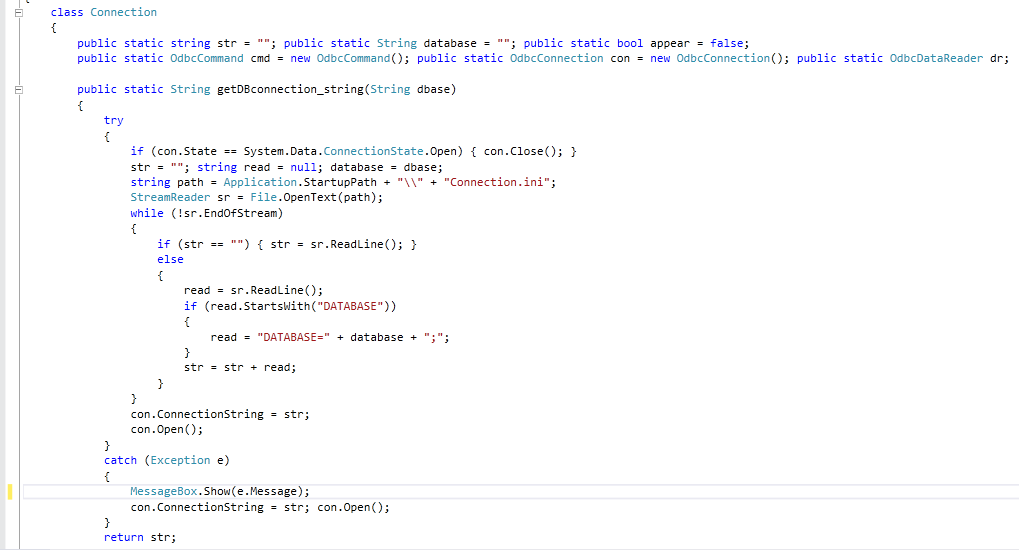Click the 'else' keyword
This screenshot has width=1019, height=550.
(x=170, y=259)
